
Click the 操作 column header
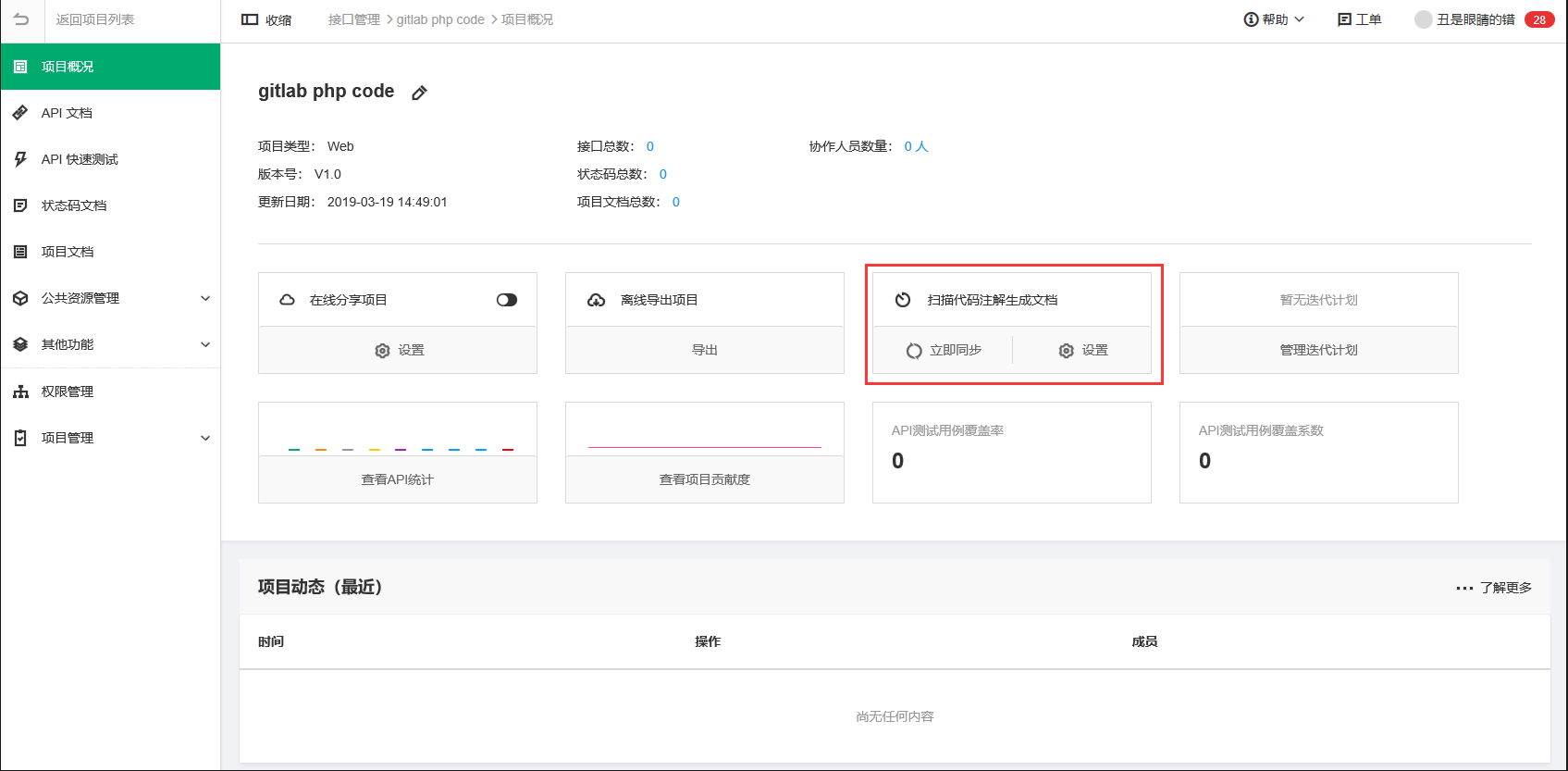coord(708,641)
